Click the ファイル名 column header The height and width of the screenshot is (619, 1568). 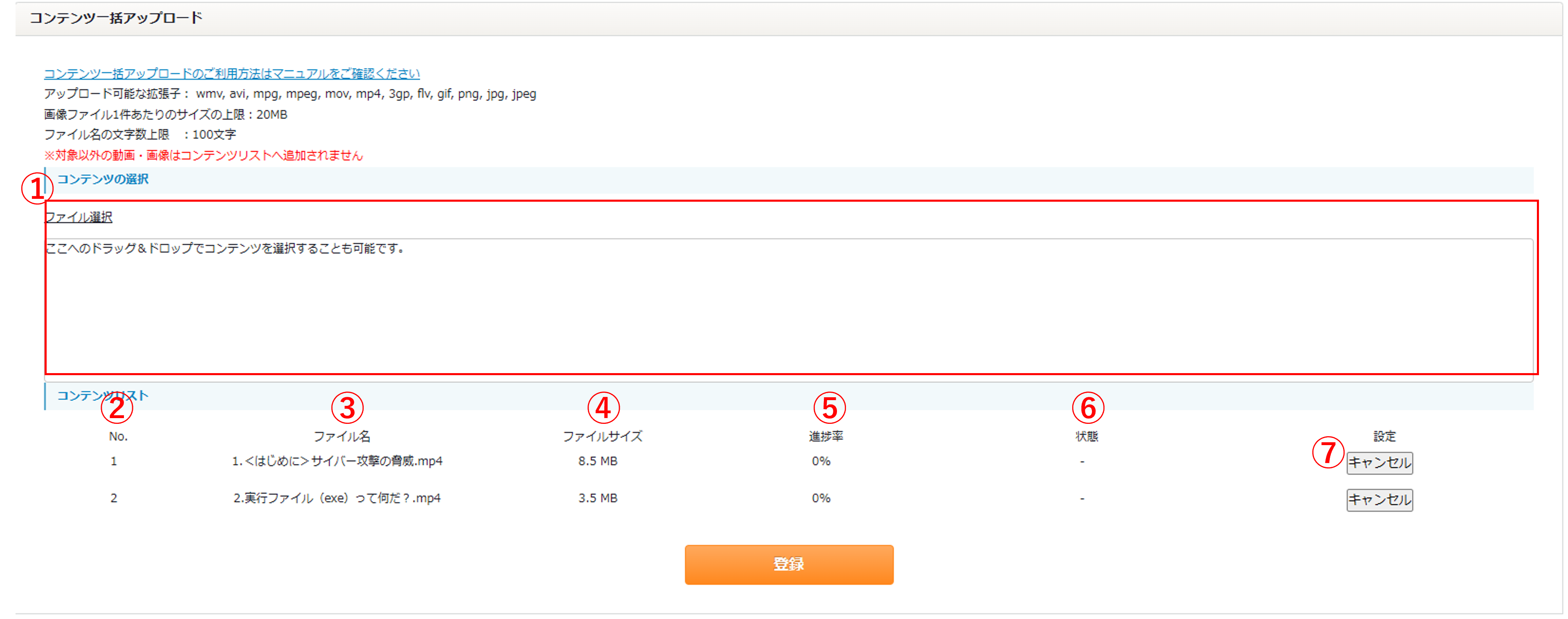(x=342, y=437)
